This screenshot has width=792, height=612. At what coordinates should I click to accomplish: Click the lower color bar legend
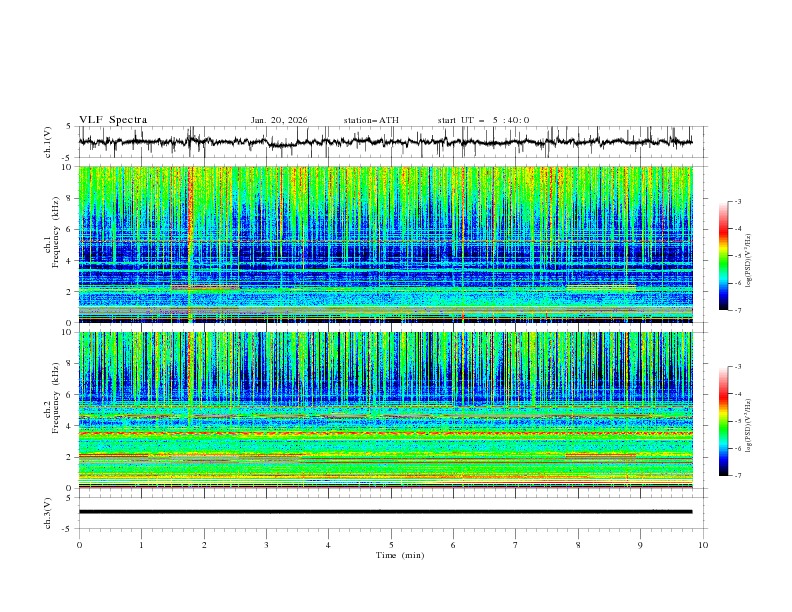click(724, 421)
